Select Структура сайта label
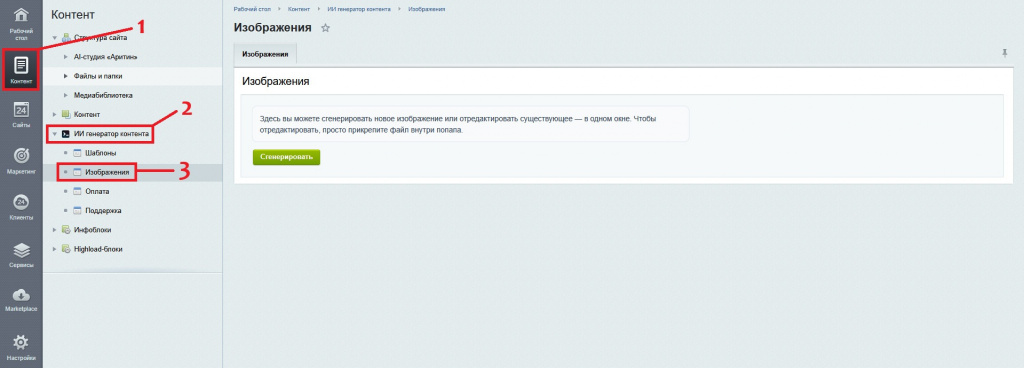 (101, 38)
